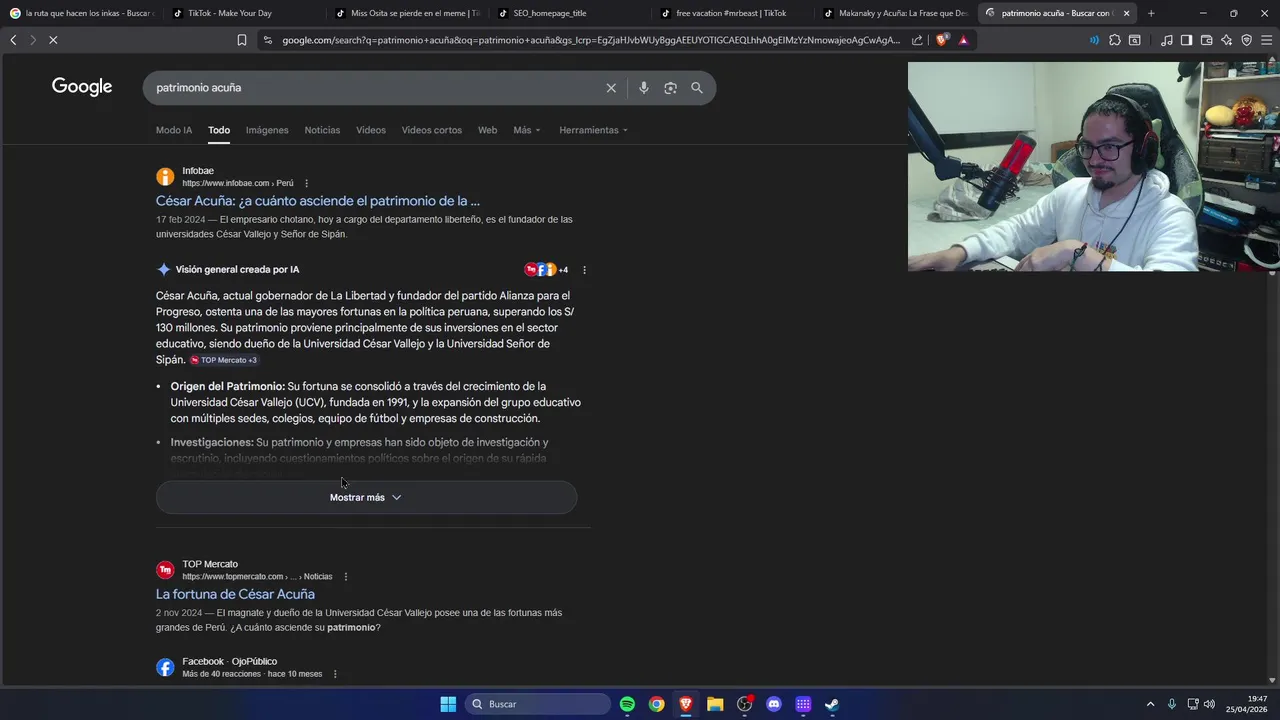Click the Windows taskbar Buscar search box
This screenshot has width=1280, height=720.
[538, 704]
